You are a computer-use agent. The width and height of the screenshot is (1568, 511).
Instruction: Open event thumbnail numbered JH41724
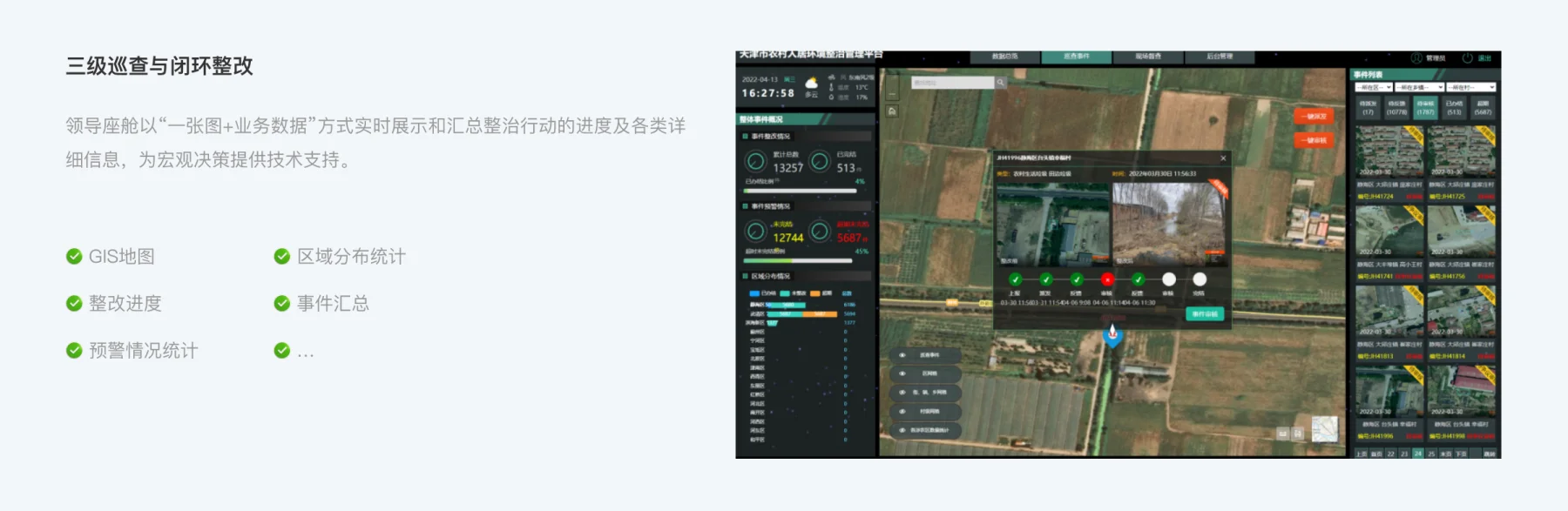pos(1389,151)
